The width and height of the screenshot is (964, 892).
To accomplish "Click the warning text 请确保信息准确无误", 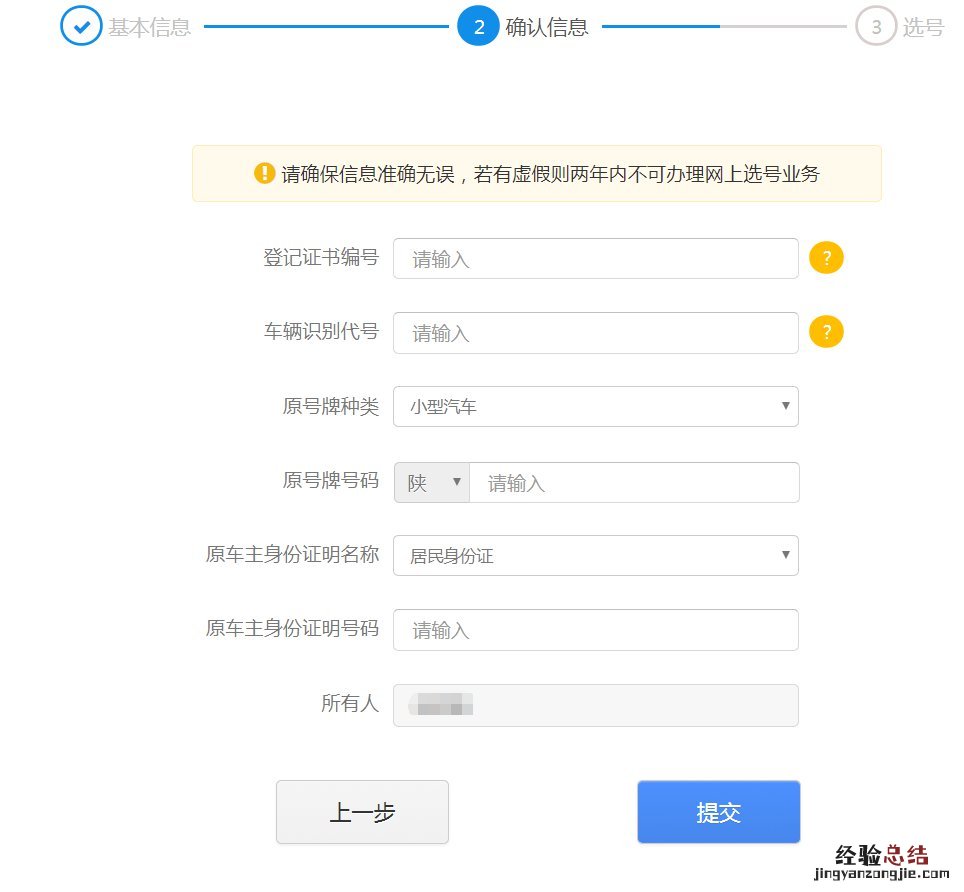I will coord(368,174).
